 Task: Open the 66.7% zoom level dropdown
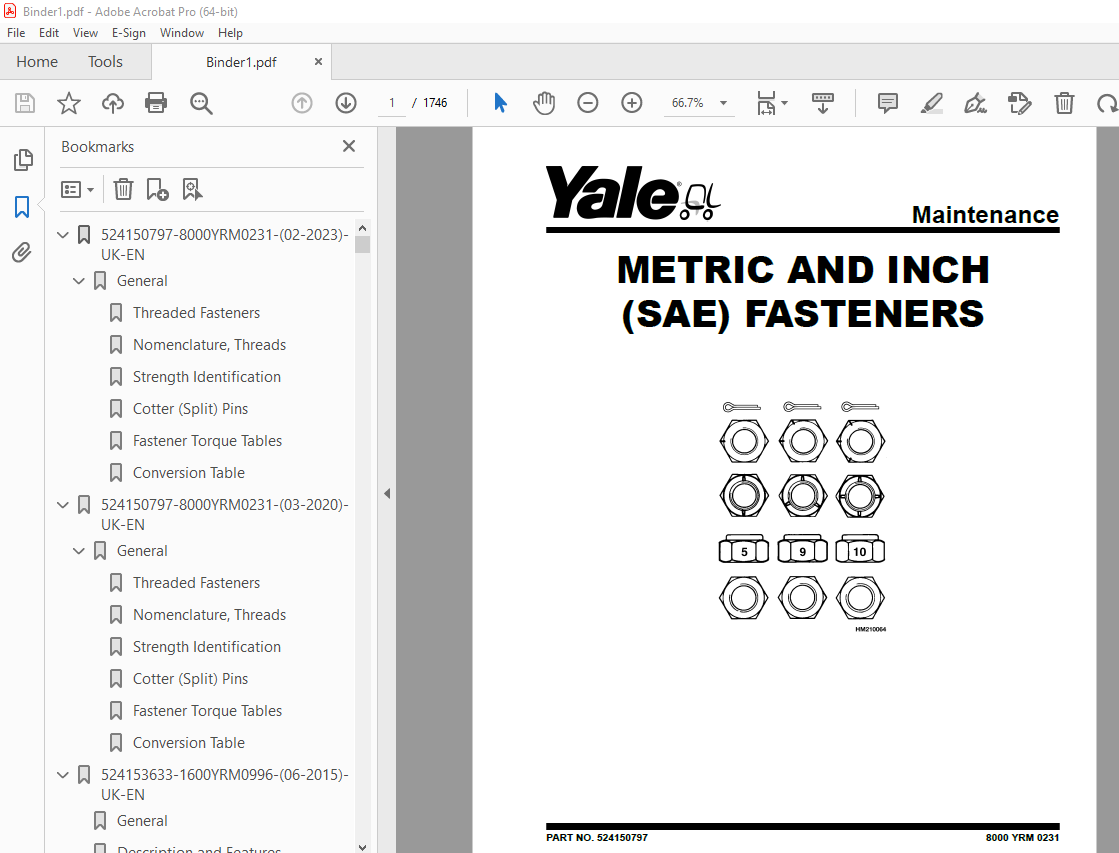pos(723,103)
